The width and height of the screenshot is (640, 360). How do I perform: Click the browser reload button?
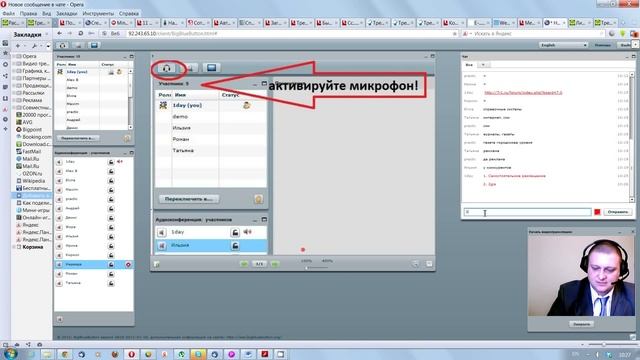pyautogui.click(x=81, y=33)
